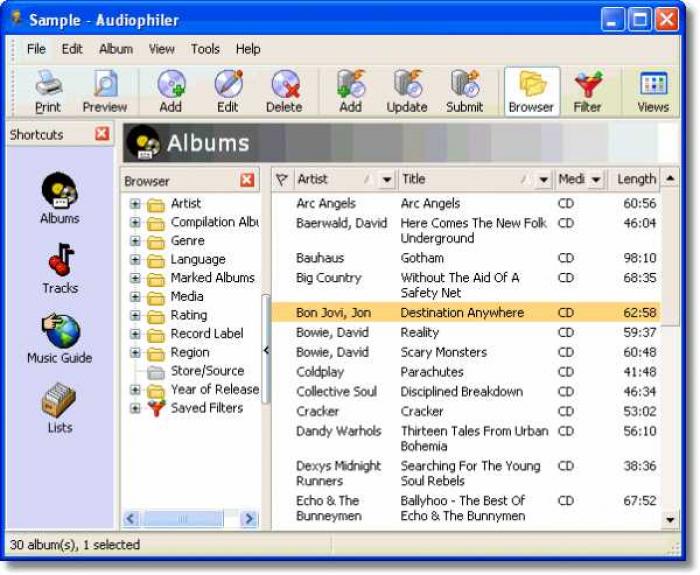Select the Disciplined Breakdown album
Image resolution: width=700 pixels, height=575 pixels.
[466, 392]
